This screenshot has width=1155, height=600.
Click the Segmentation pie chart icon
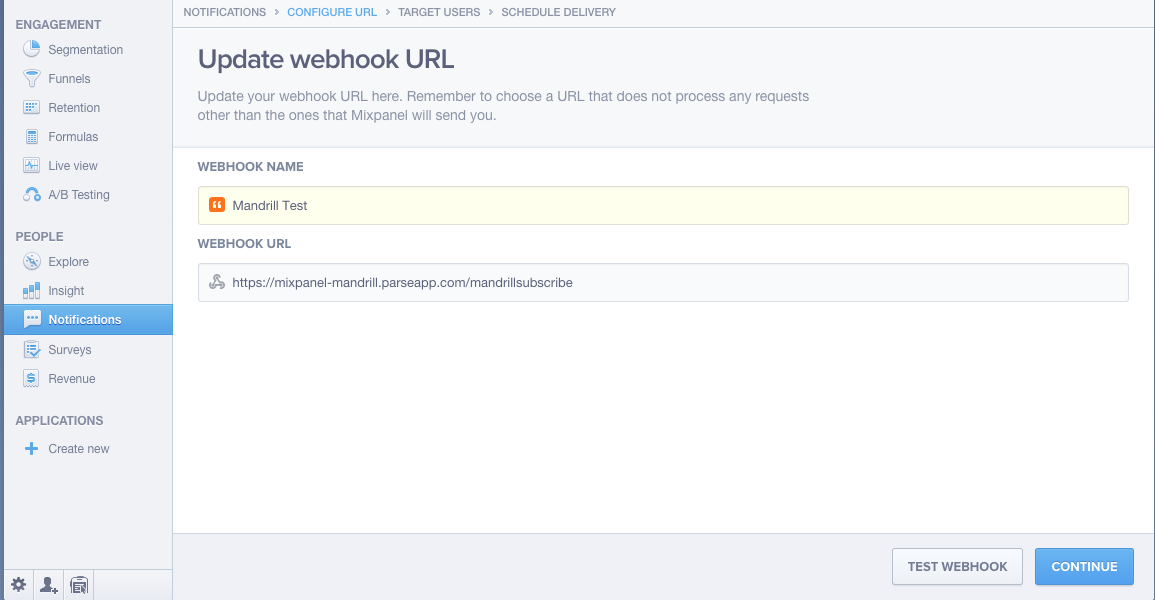click(32, 49)
